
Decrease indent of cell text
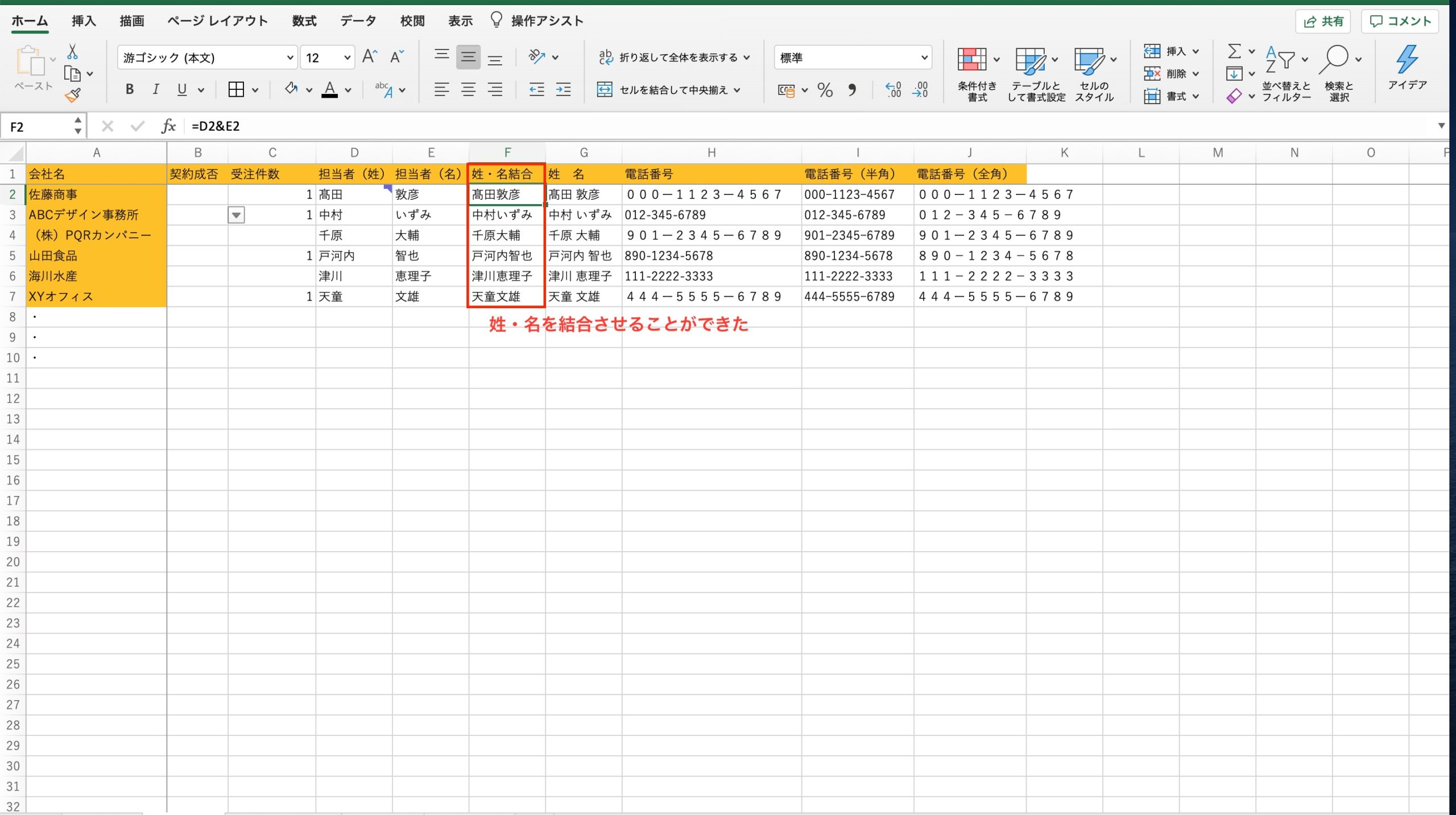(536, 89)
